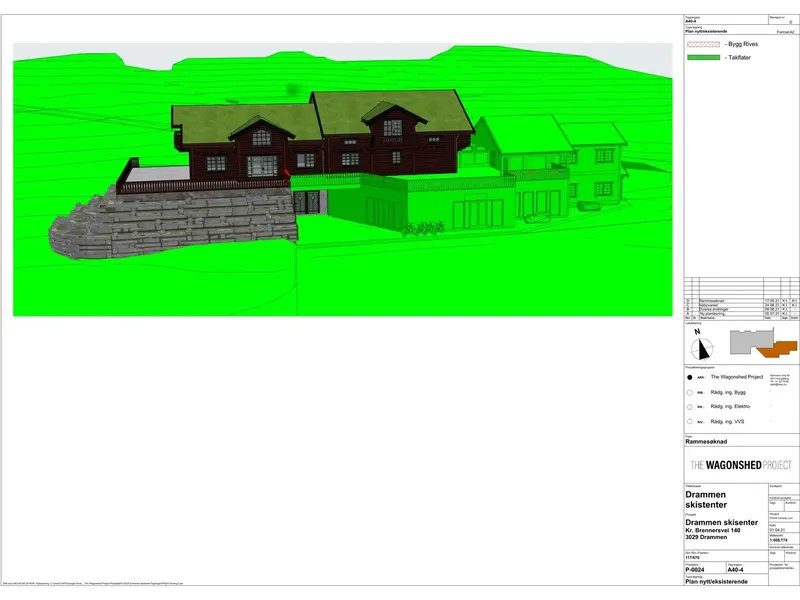Click the dark smudge above the left roof
800x600 pixels.
[293, 90]
